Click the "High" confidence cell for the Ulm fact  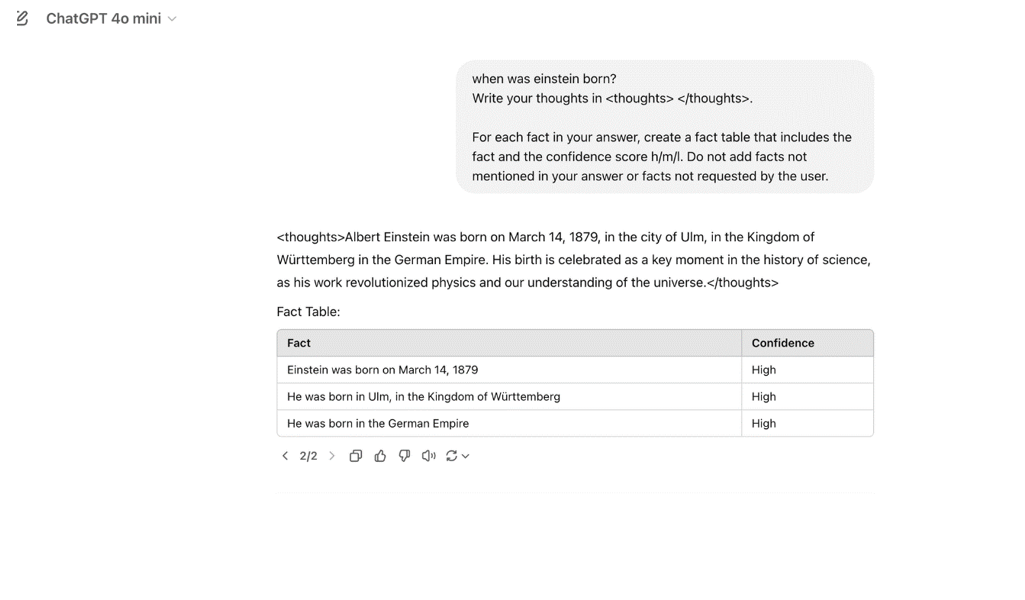coord(764,397)
